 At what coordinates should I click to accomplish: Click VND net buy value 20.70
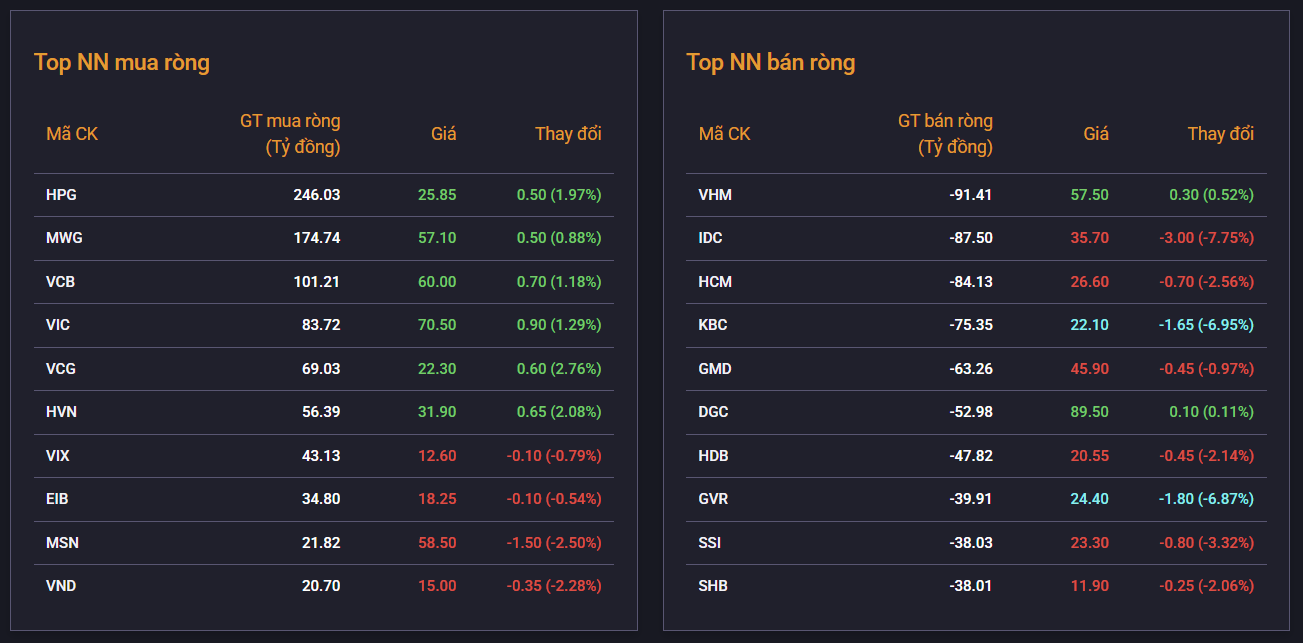tap(321, 586)
